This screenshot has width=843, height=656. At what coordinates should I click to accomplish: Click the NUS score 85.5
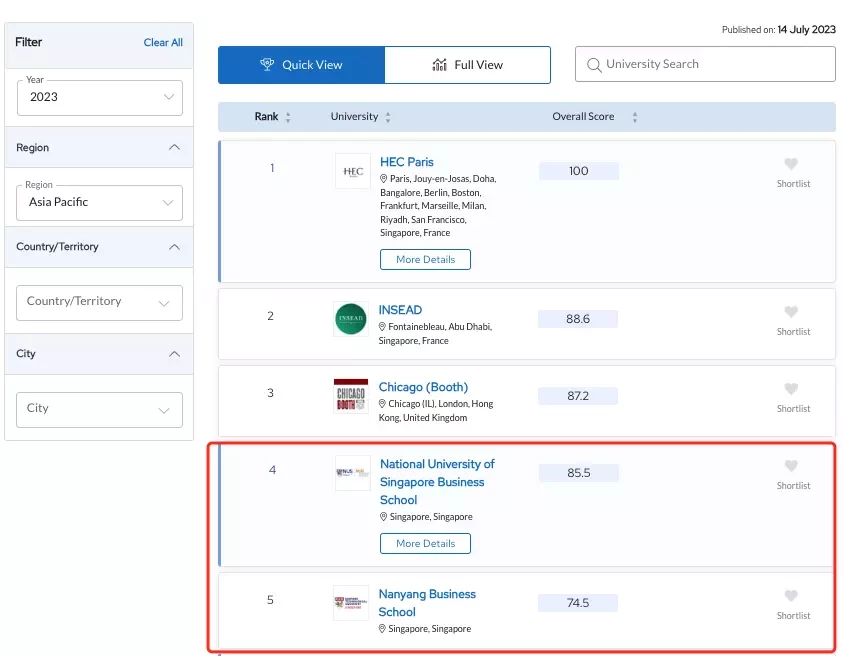(578, 473)
